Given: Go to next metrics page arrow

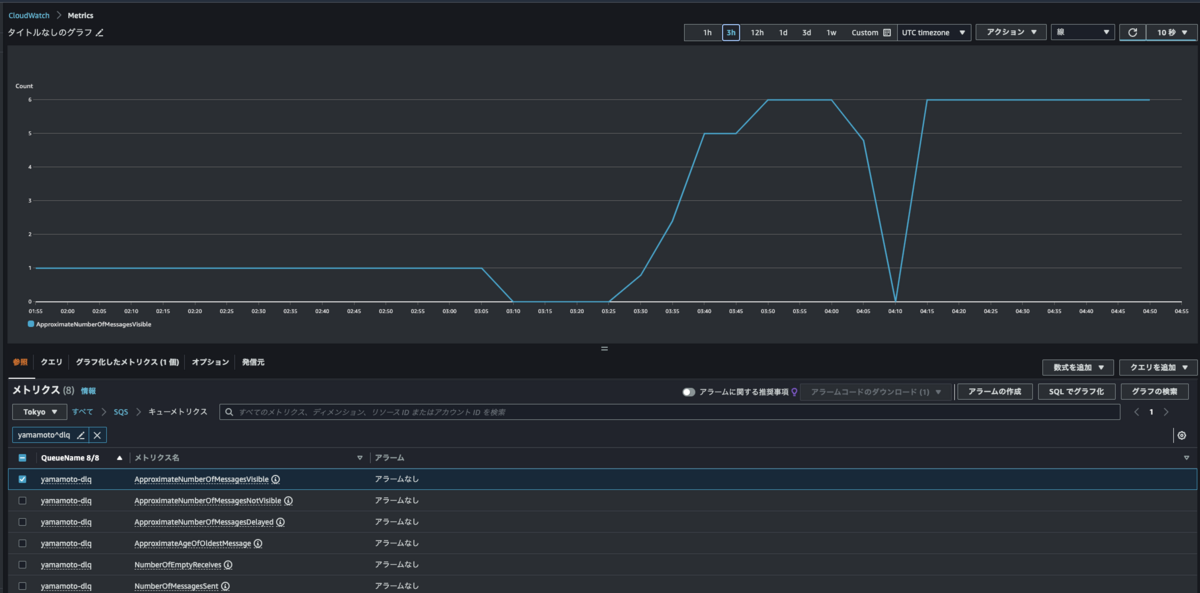Looking at the screenshot, I should pyautogui.click(x=1166, y=412).
